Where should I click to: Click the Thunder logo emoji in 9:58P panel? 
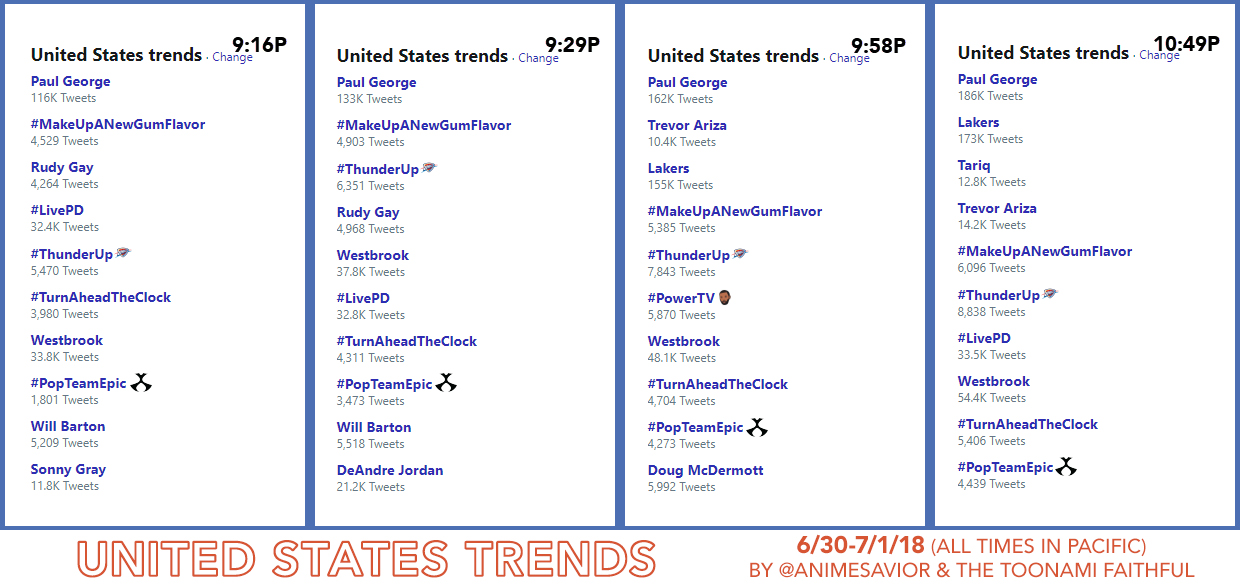click(x=740, y=254)
